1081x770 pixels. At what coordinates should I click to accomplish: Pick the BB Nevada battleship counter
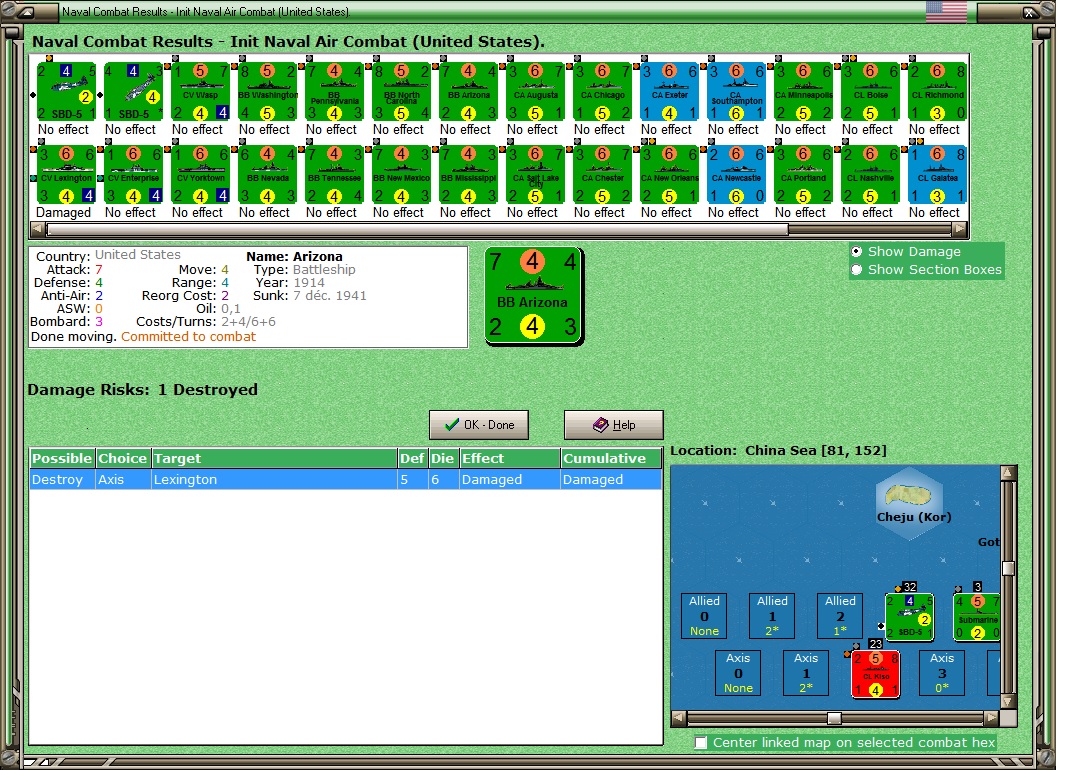tap(267, 174)
